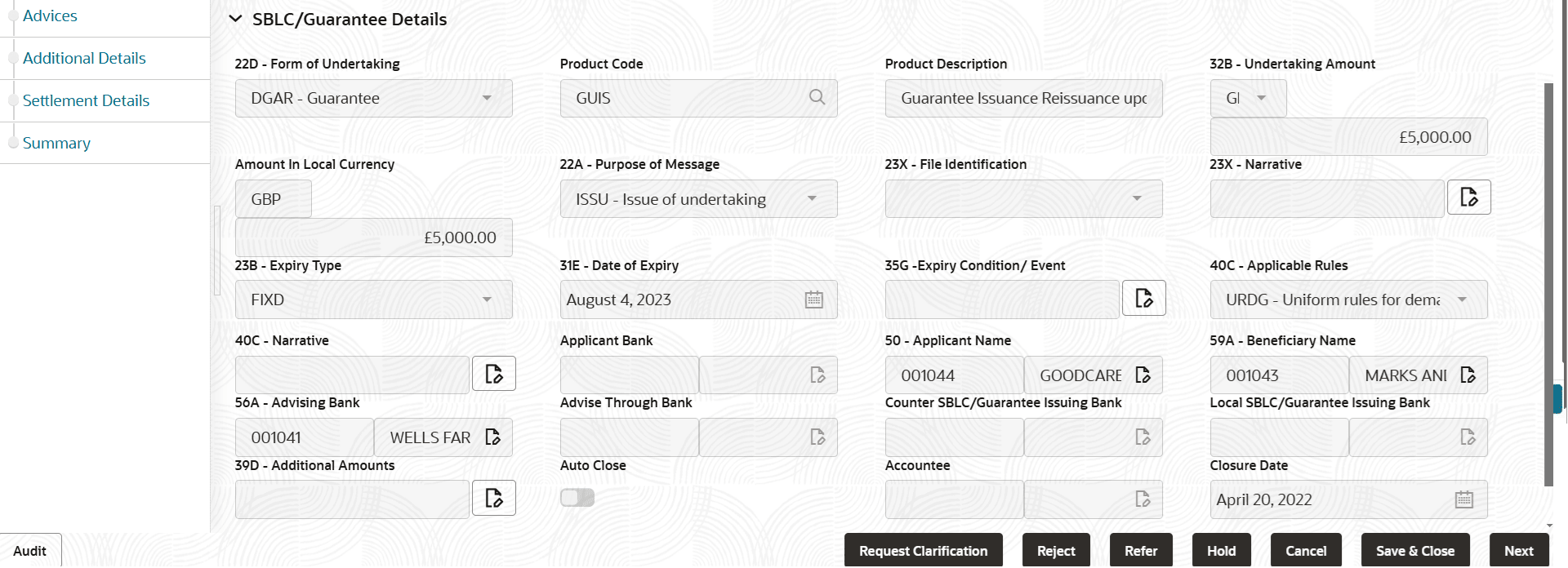
Task: Click the Request Clarification button
Action: pyautogui.click(x=923, y=551)
